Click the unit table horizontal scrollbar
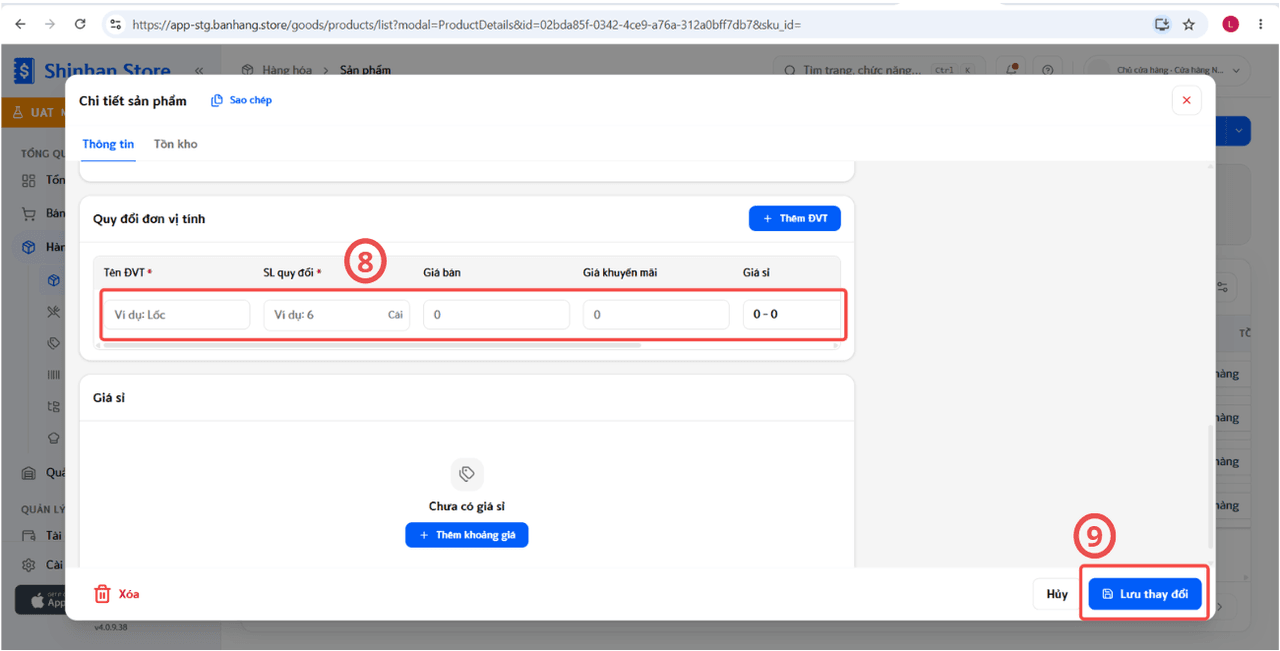 point(371,345)
